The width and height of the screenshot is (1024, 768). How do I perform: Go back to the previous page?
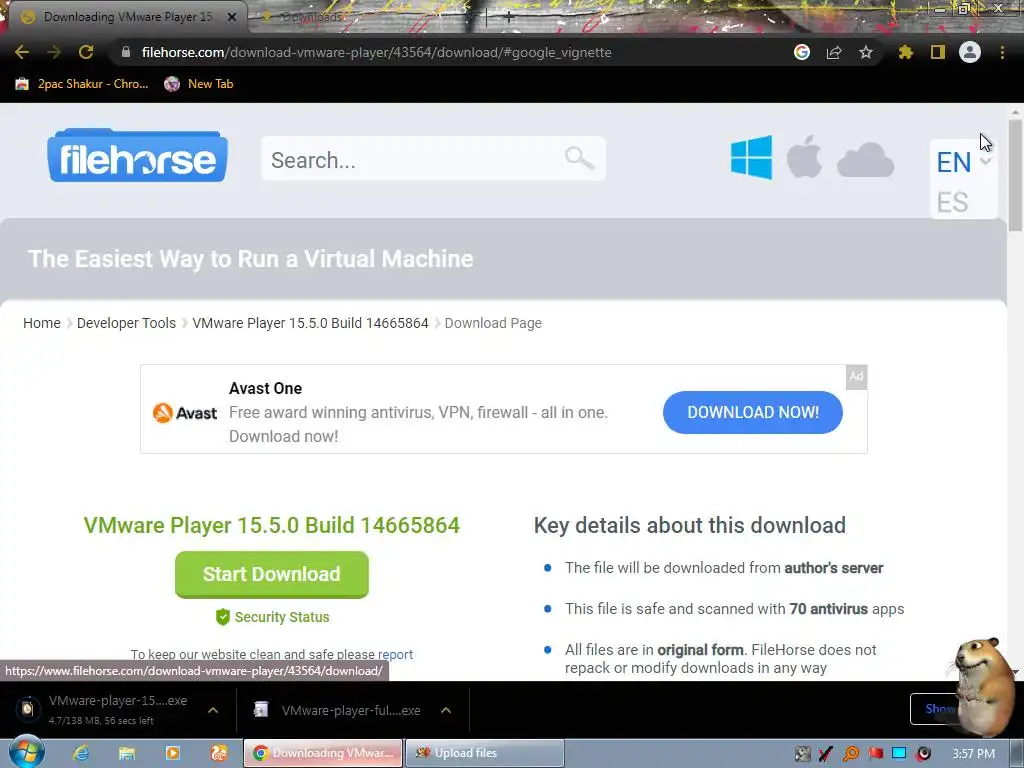pyautogui.click(x=22, y=52)
